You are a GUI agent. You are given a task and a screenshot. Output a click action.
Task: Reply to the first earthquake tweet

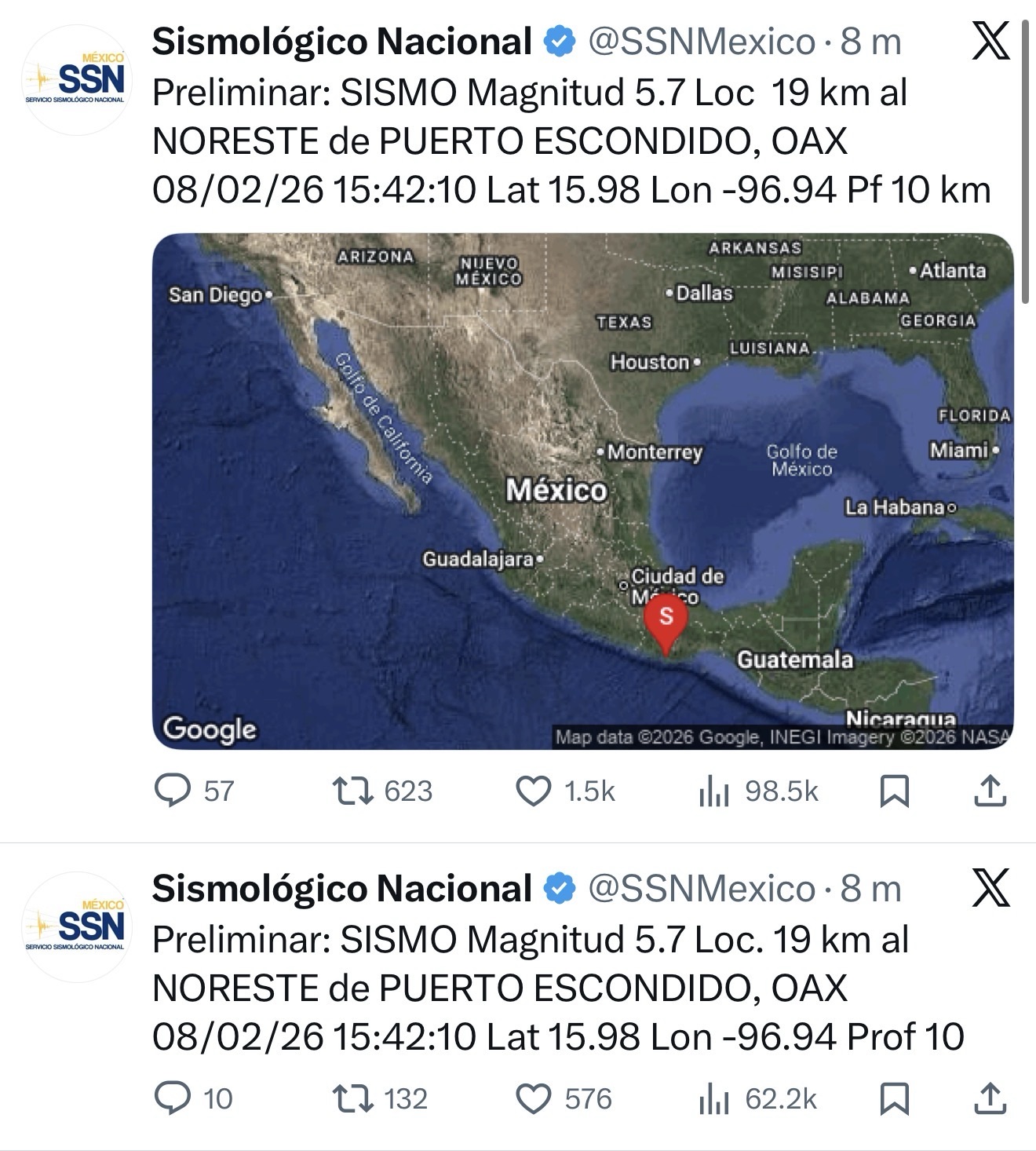(173, 791)
